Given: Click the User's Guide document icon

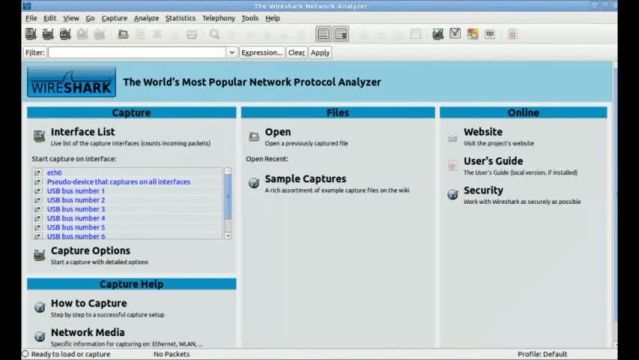Looking at the screenshot, I should (452, 166).
